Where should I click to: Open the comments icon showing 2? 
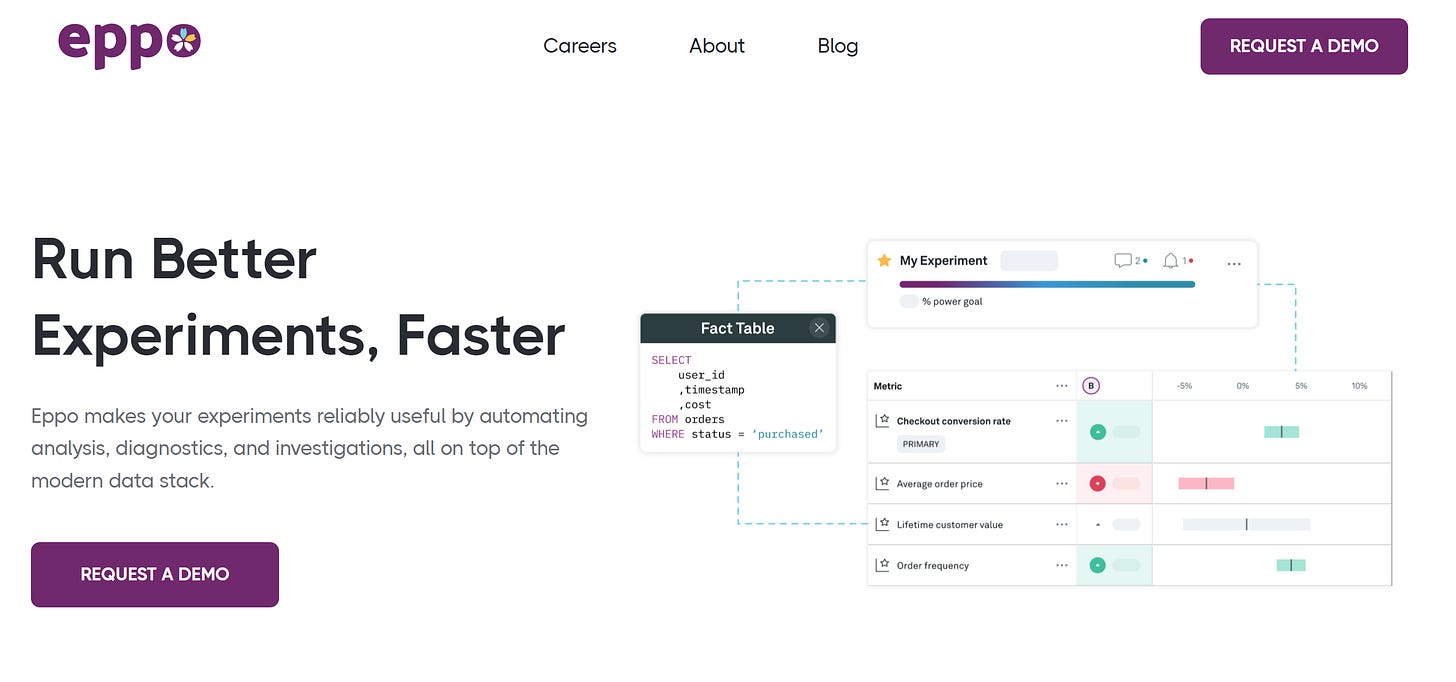coord(1123,260)
